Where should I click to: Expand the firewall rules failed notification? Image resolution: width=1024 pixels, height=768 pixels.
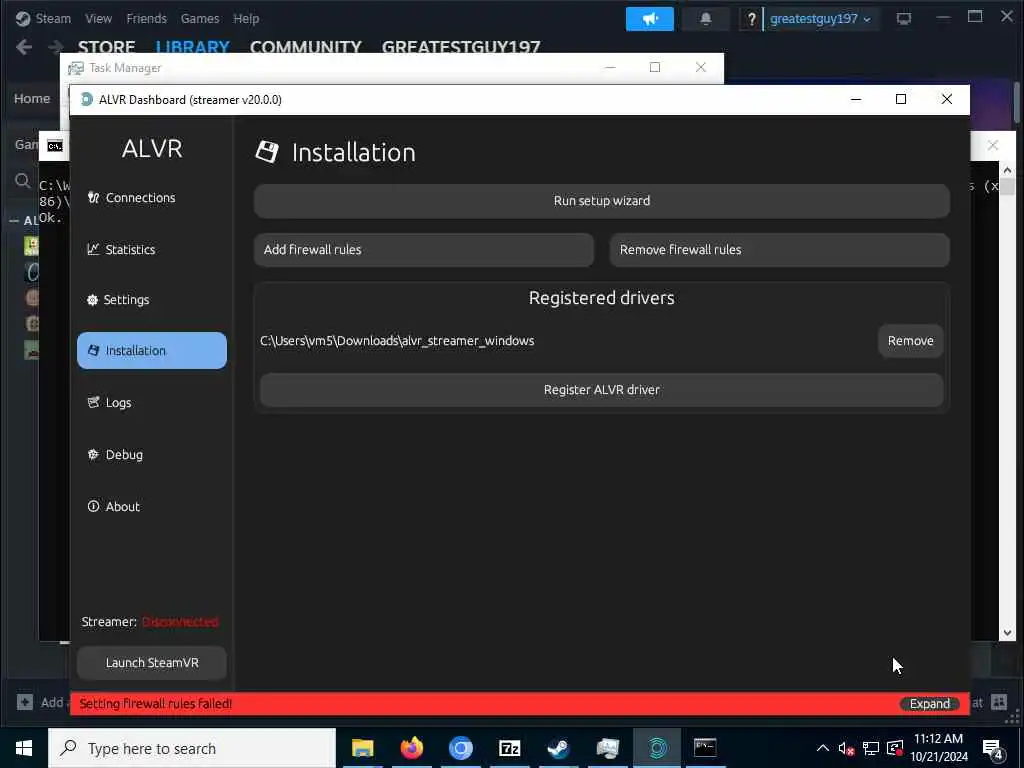click(930, 703)
